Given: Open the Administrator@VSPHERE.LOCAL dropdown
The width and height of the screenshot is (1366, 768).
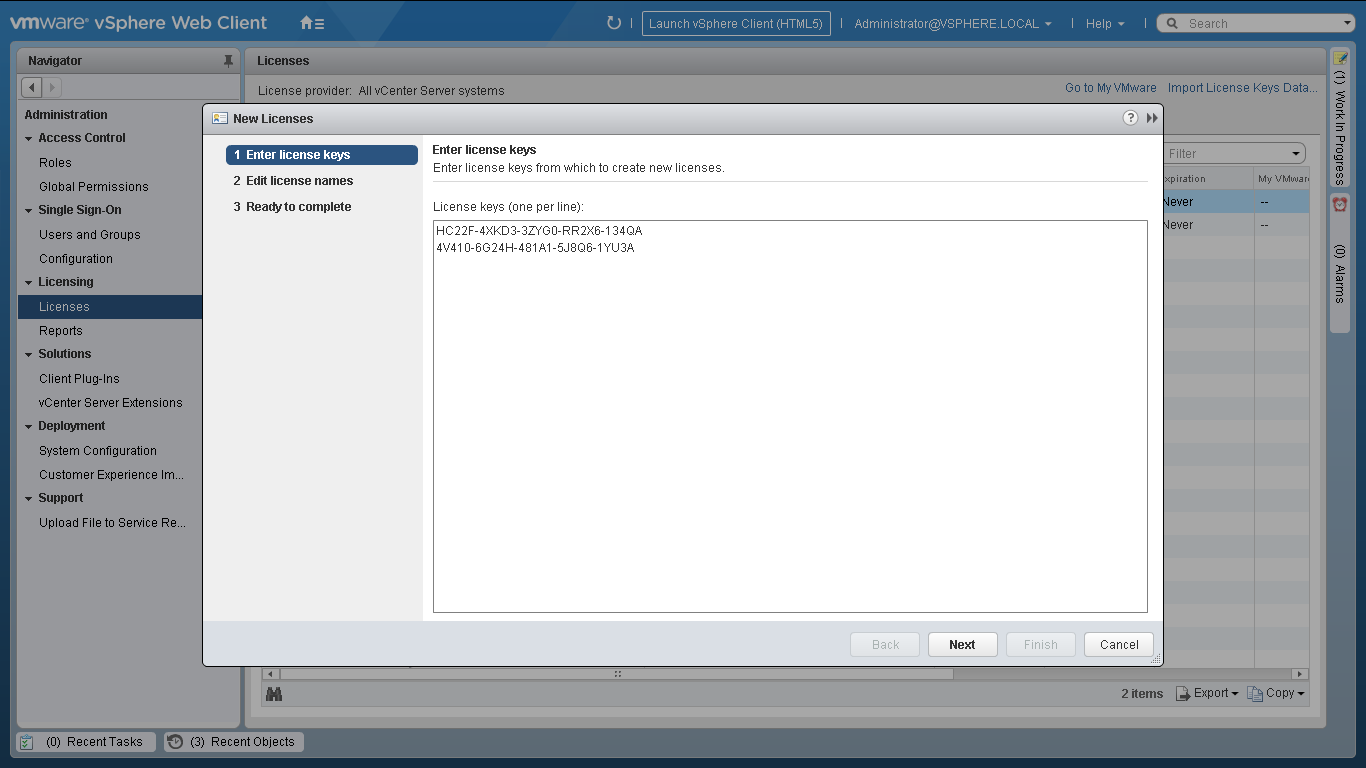Looking at the screenshot, I should [952, 24].
